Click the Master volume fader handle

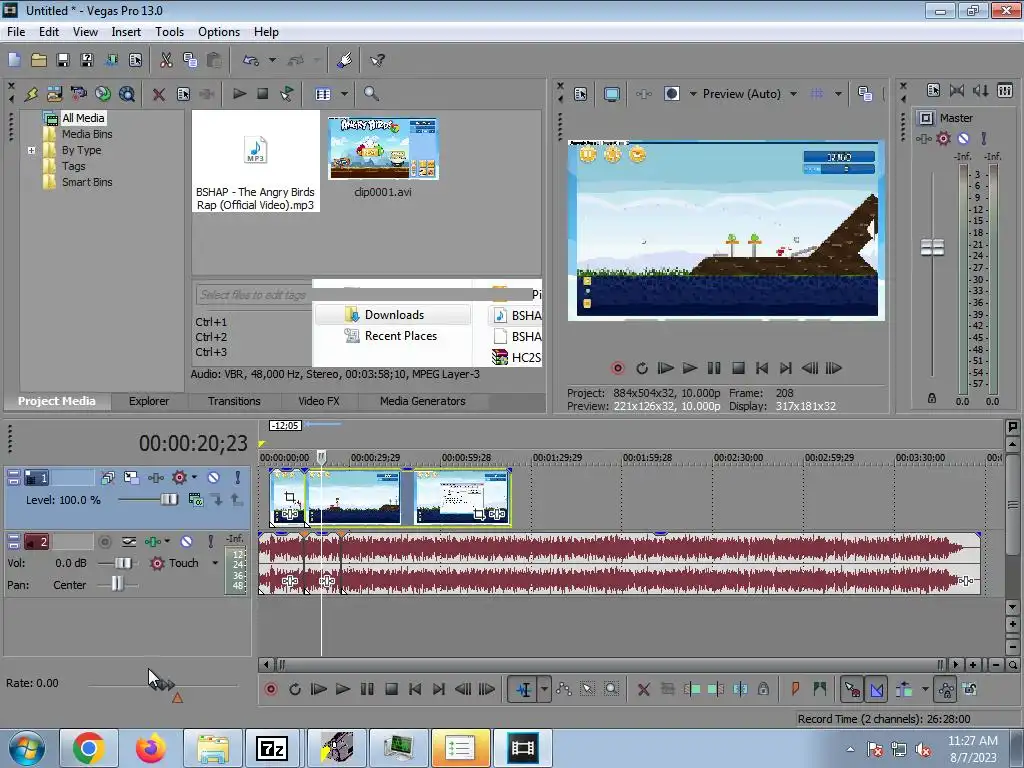pos(932,248)
